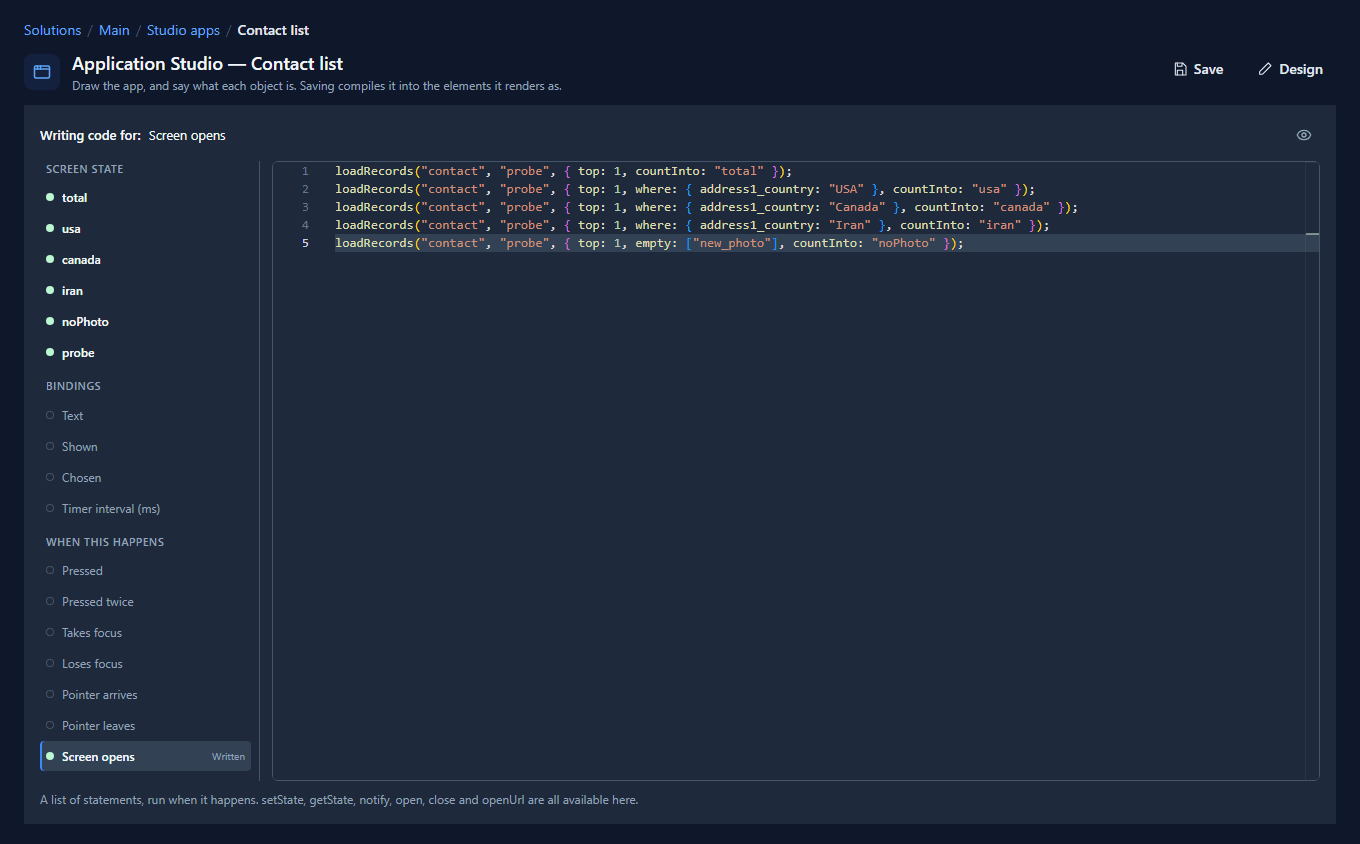
Task: Open the Text binding
Action: (145, 416)
